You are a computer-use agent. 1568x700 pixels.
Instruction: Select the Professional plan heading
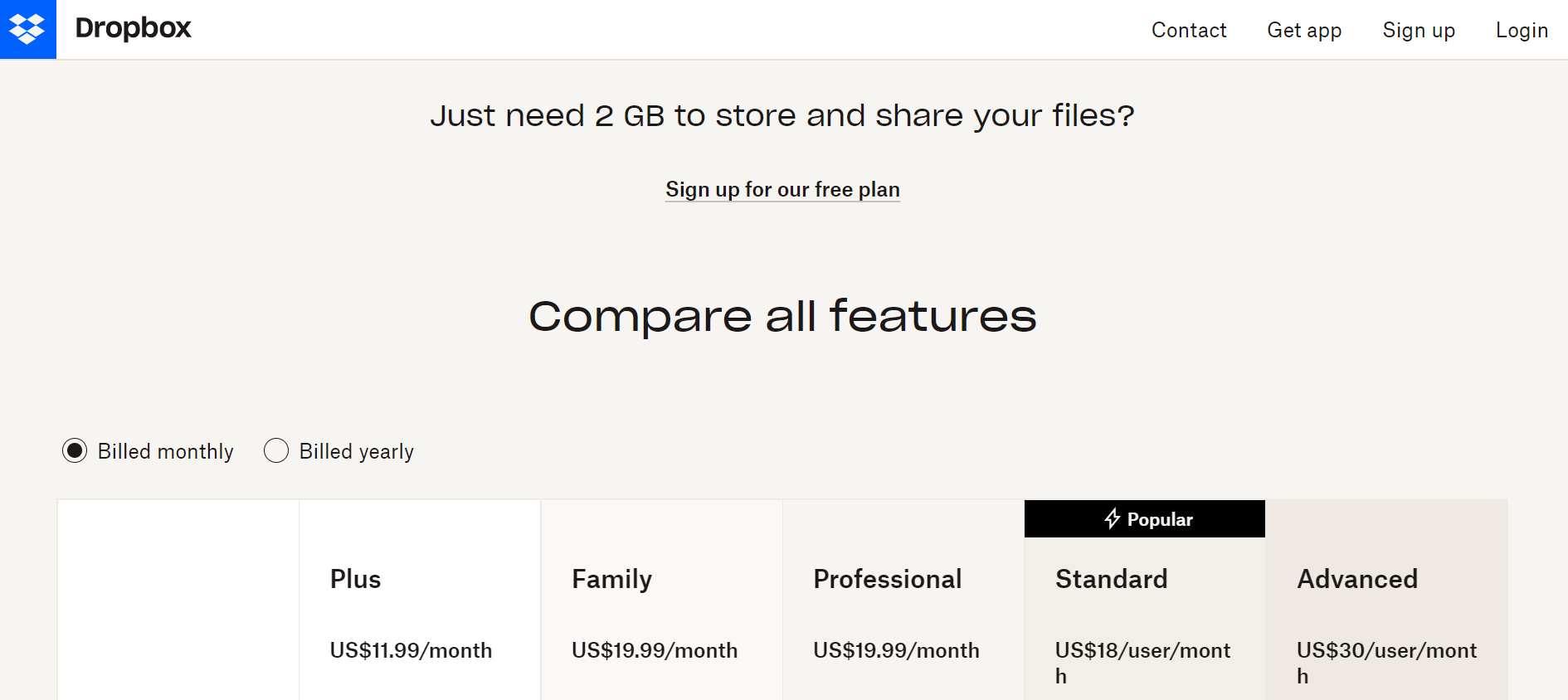tap(888, 579)
